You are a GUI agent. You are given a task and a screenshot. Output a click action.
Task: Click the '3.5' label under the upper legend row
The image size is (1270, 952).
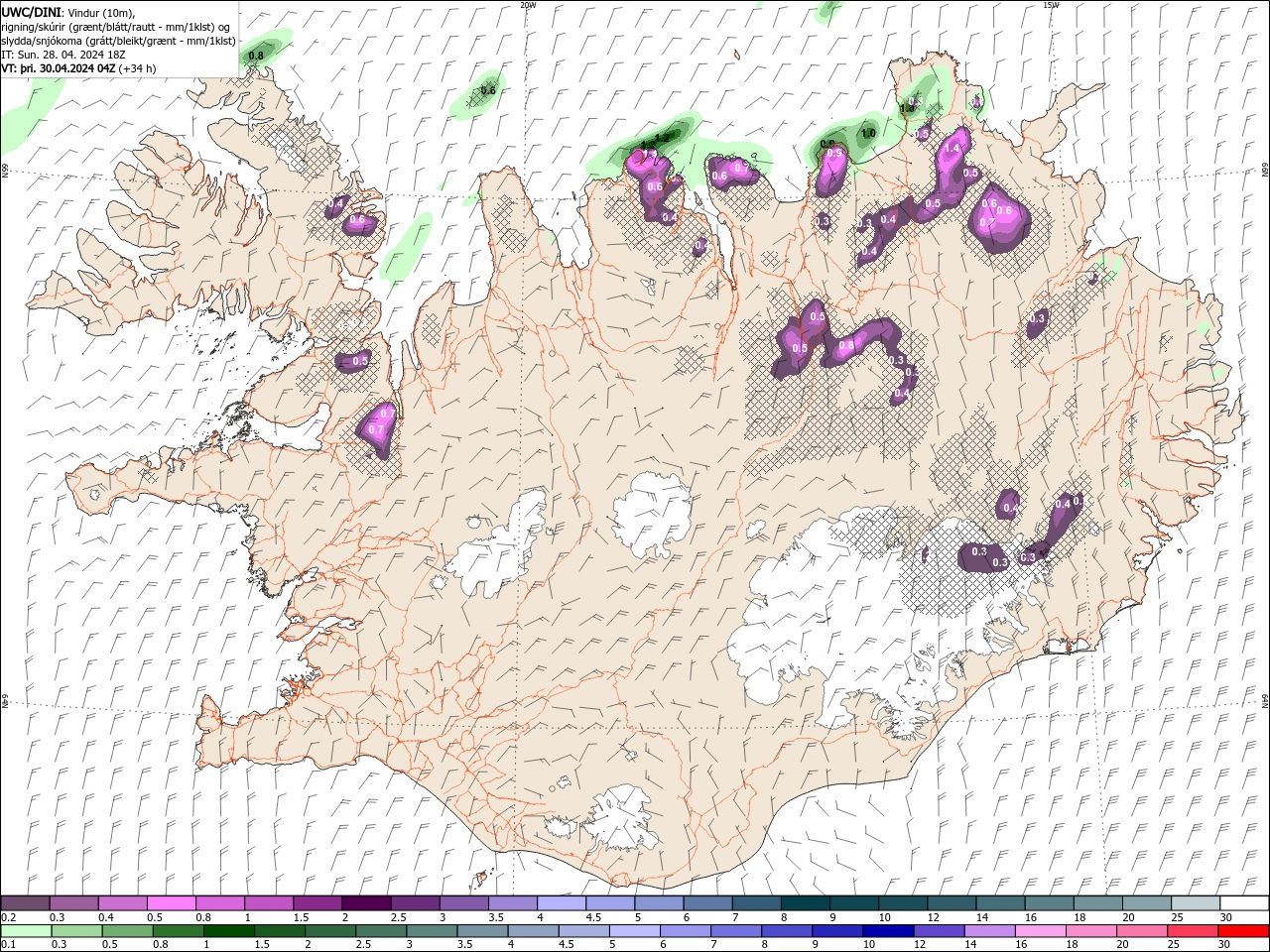(496, 917)
